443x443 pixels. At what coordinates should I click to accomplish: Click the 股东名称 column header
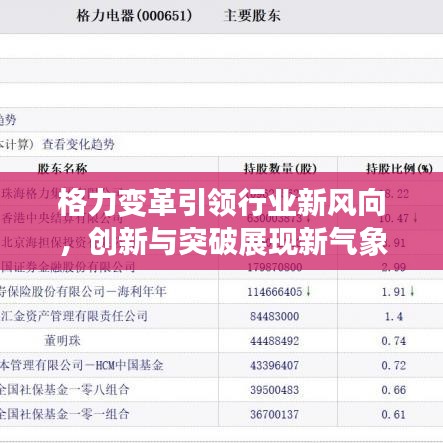pyautogui.click(x=62, y=168)
